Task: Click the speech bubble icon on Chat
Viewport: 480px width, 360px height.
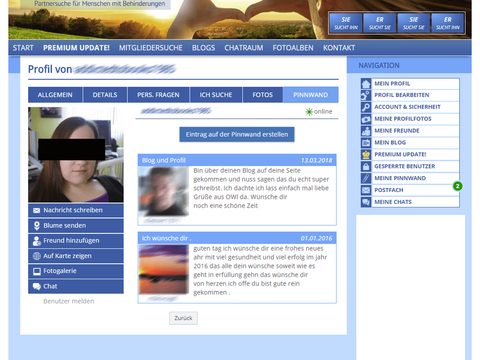Action: (37, 286)
